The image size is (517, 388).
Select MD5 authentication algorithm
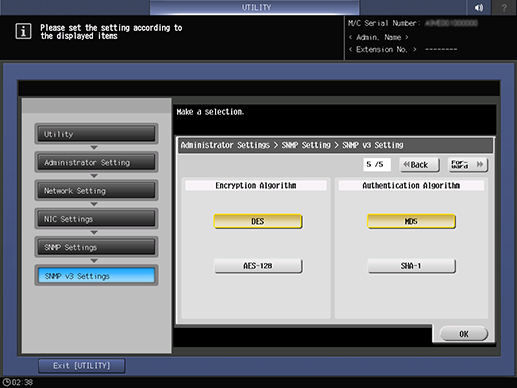click(411, 221)
